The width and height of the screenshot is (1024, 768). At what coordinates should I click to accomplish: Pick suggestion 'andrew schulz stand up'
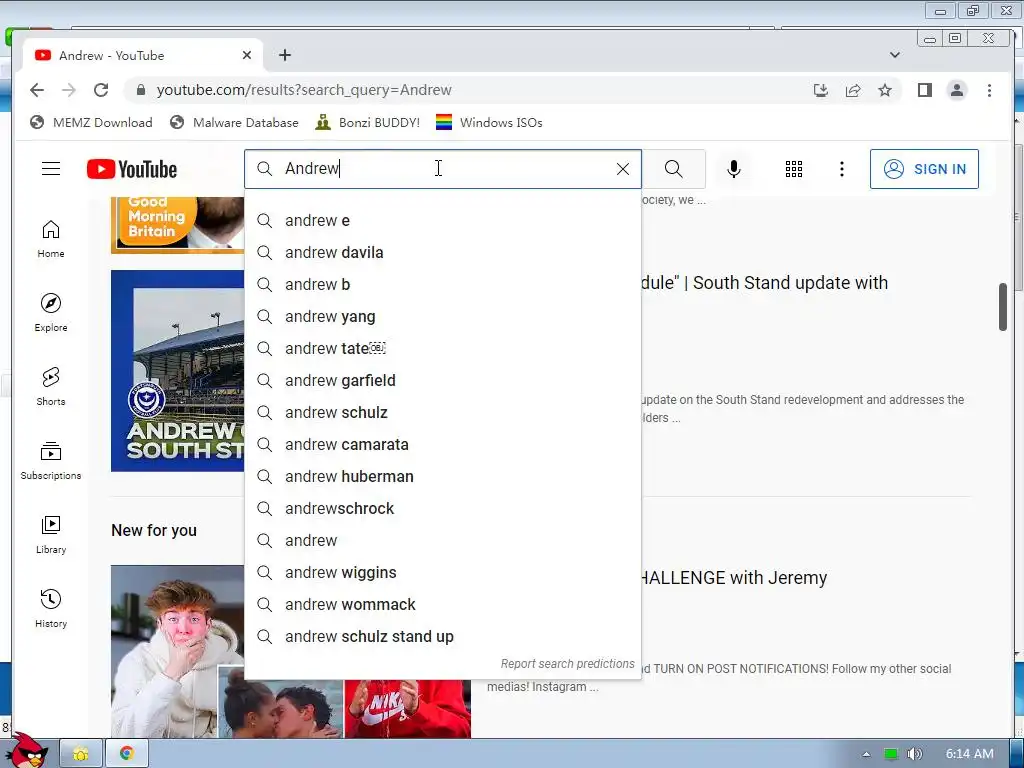pyautogui.click(x=443, y=637)
